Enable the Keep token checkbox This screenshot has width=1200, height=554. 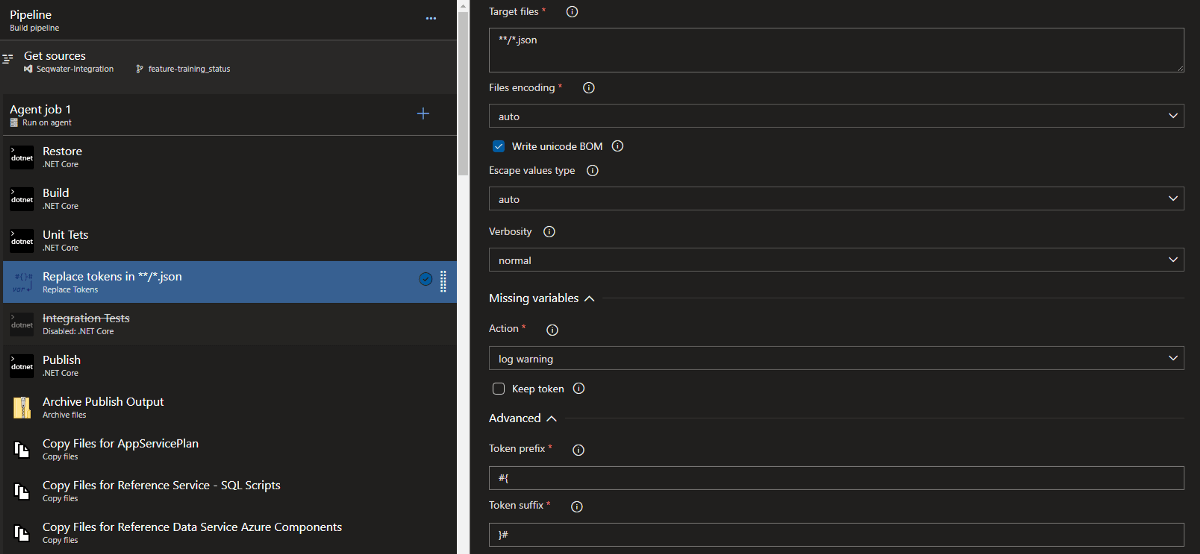click(x=499, y=389)
